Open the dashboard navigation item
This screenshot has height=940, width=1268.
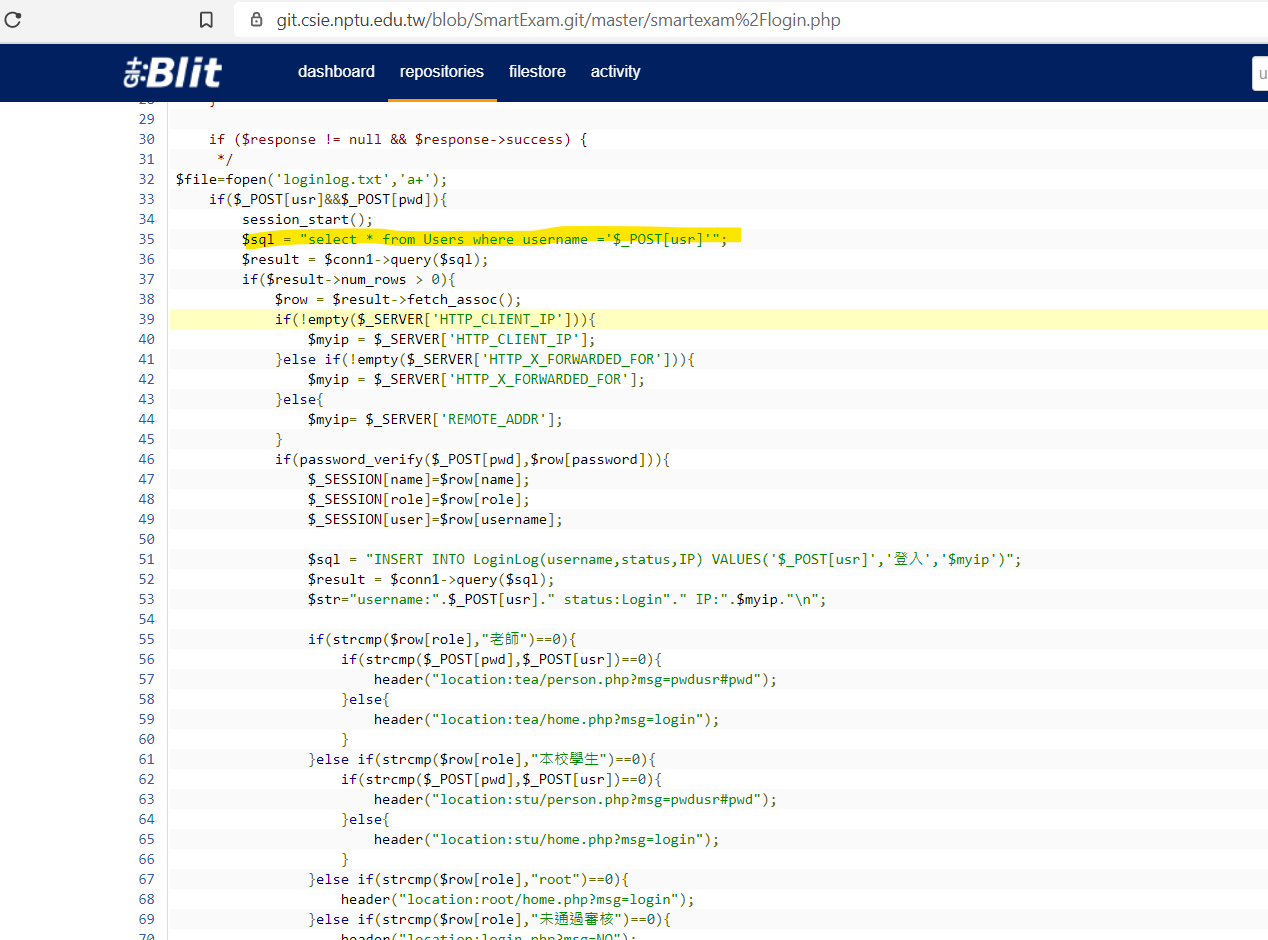pos(336,72)
